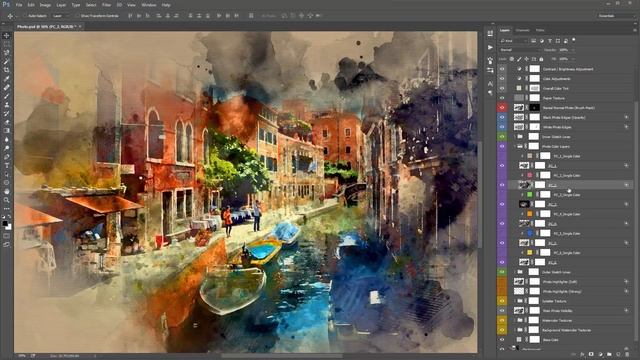
Task: Hide the Contrast / Brightness Adjustment layer
Action: pos(502,69)
